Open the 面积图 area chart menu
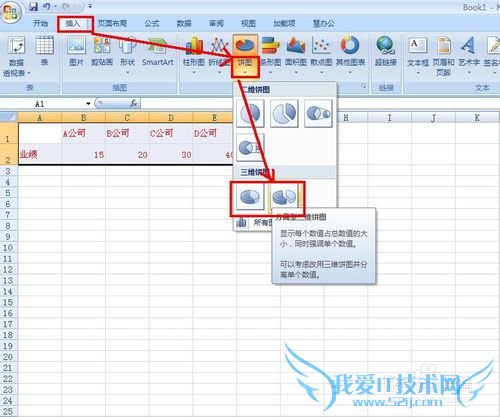The width and height of the screenshot is (500, 417). [296, 55]
